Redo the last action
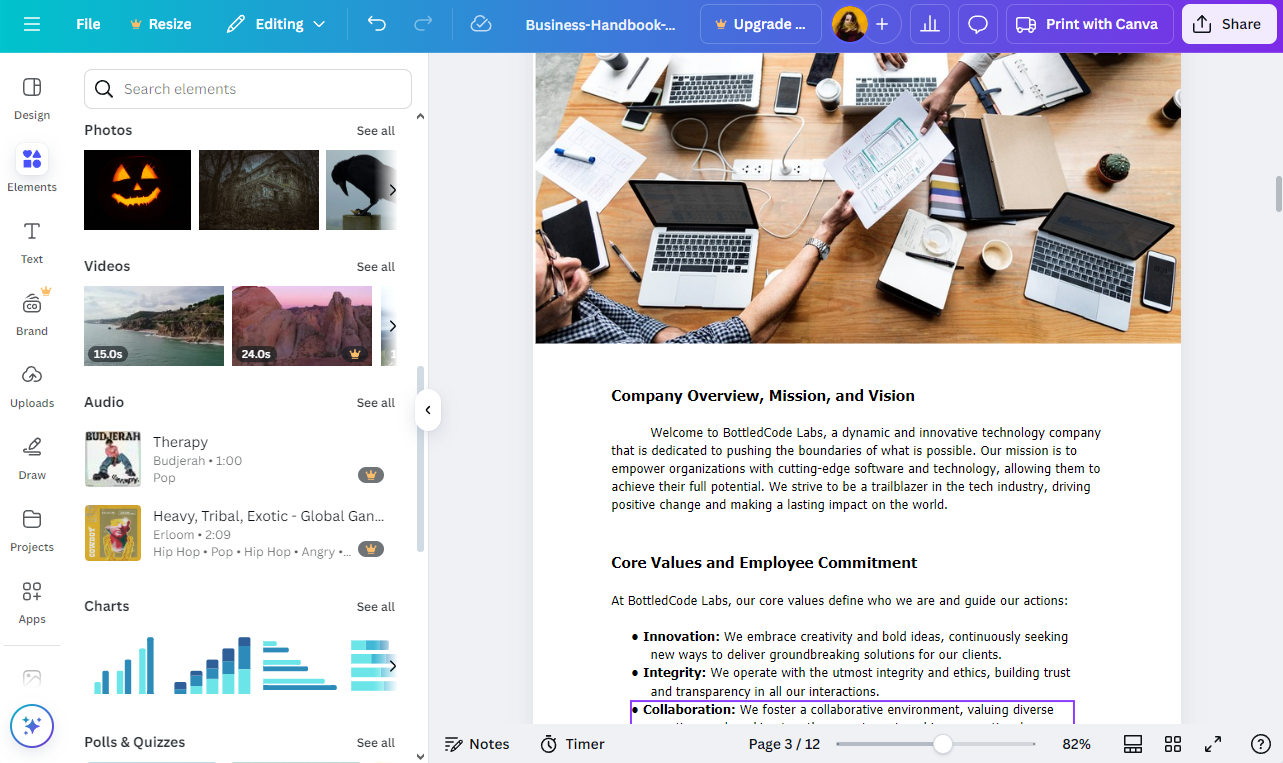Screen dimensions: 1283x763 423,24
